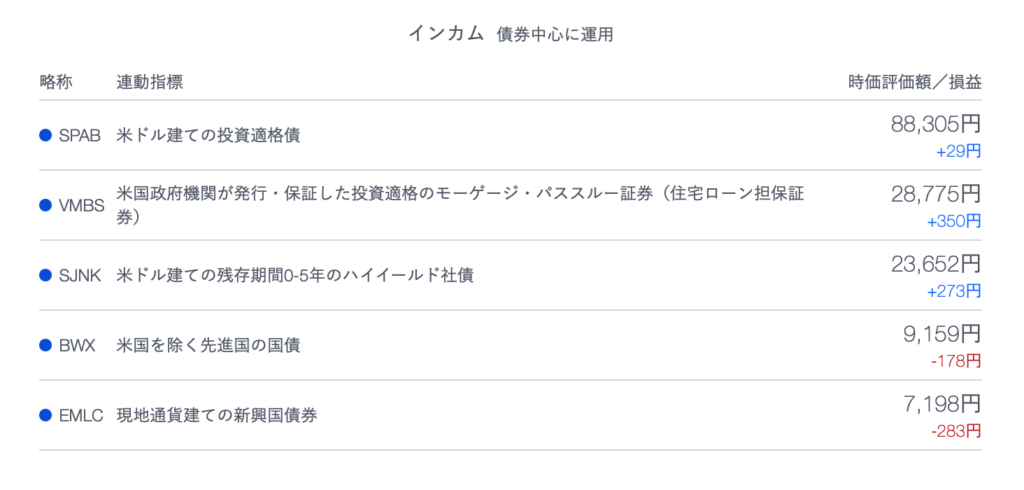Image resolution: width=1024 pixels, height=490 pixels.
Task: Select the SPAB ticker label
Action: [80, 136]
